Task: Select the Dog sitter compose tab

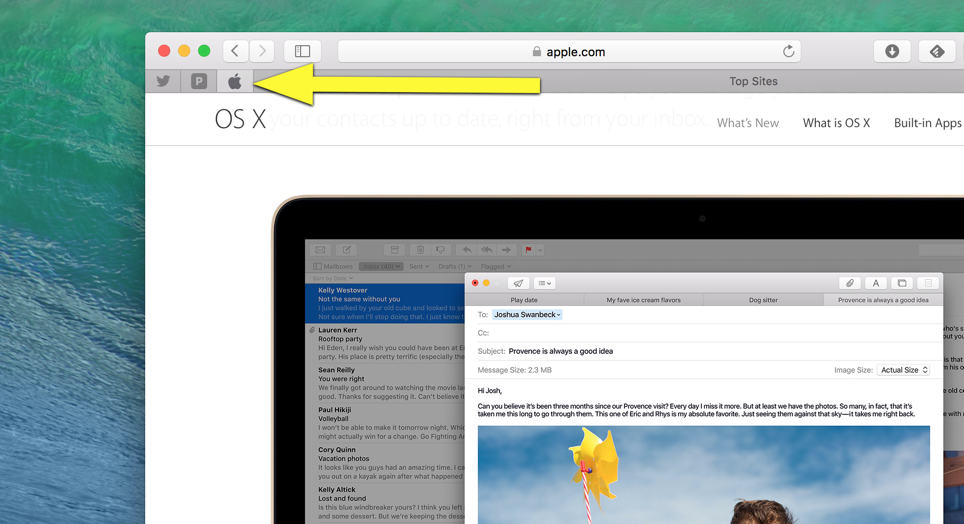Action: pyautogui.click(x=763, y=300)
